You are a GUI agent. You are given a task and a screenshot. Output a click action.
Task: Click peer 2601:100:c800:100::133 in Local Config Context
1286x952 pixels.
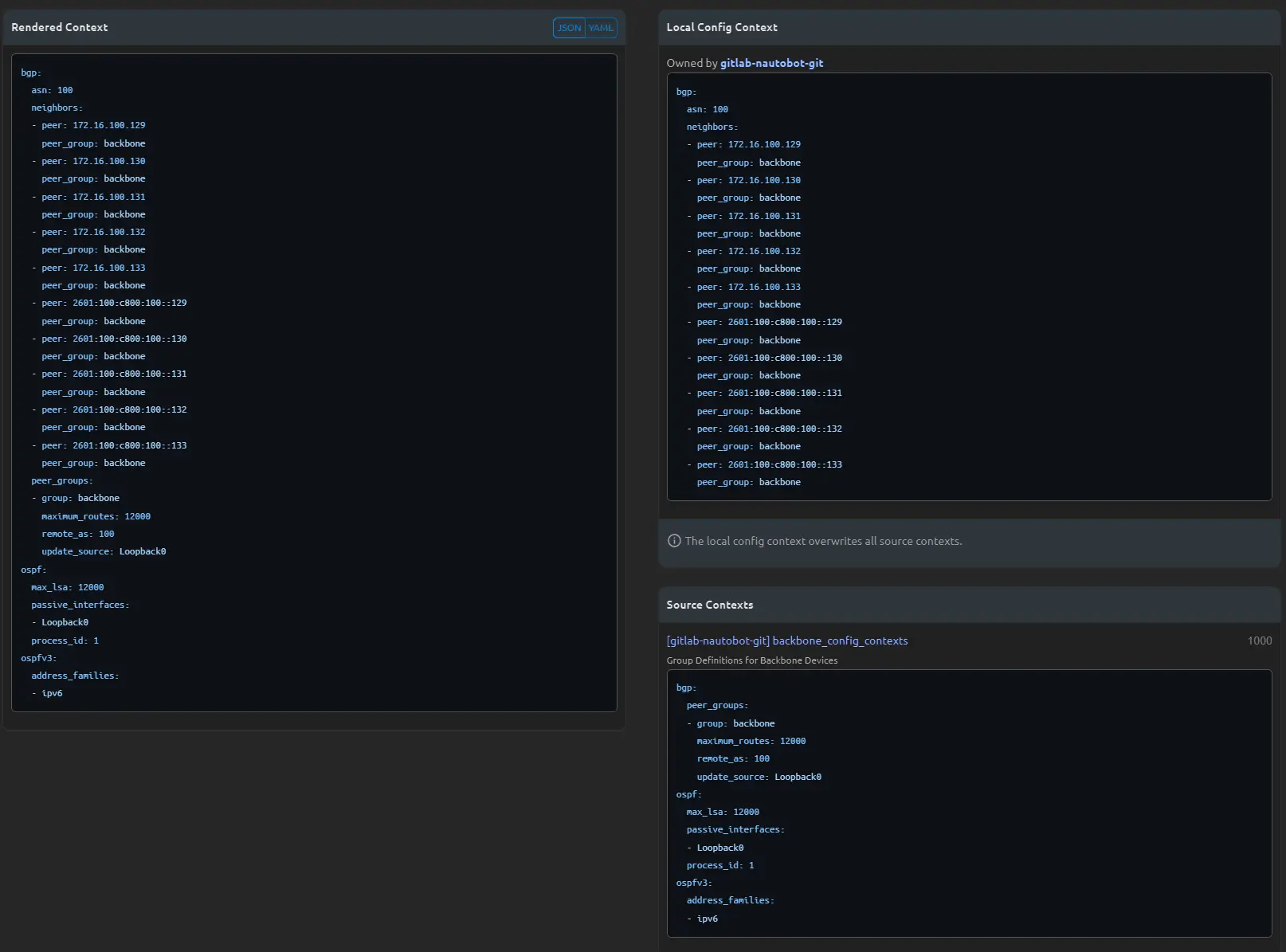[x=769, y=464]
